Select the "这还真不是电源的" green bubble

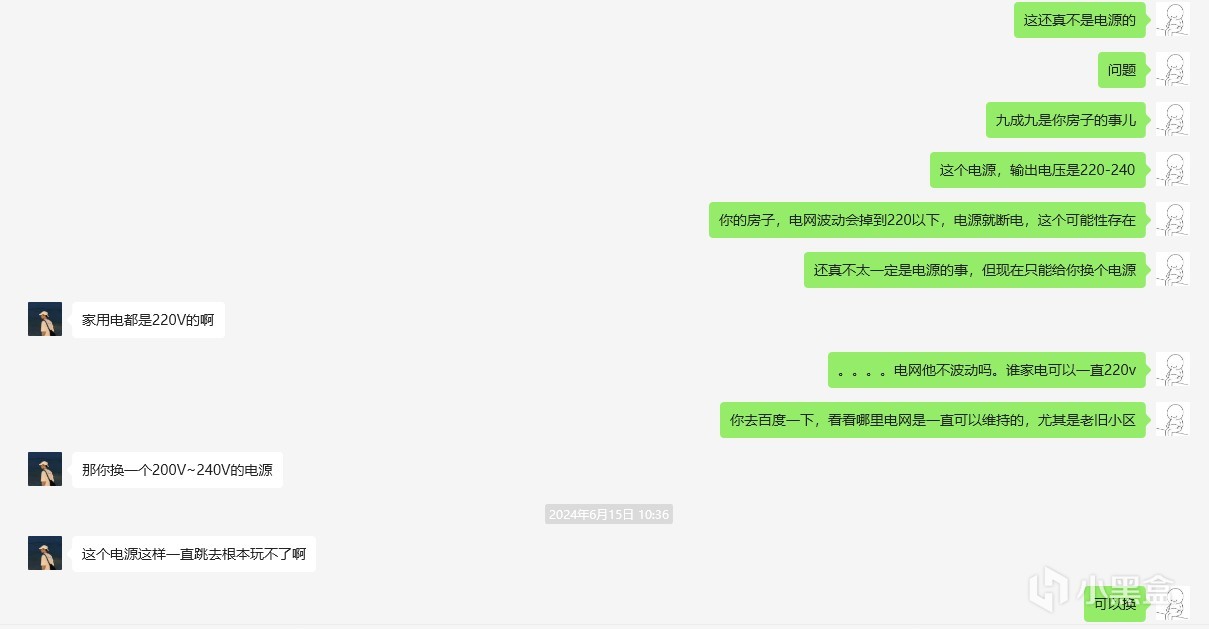tap(1080, 20)
